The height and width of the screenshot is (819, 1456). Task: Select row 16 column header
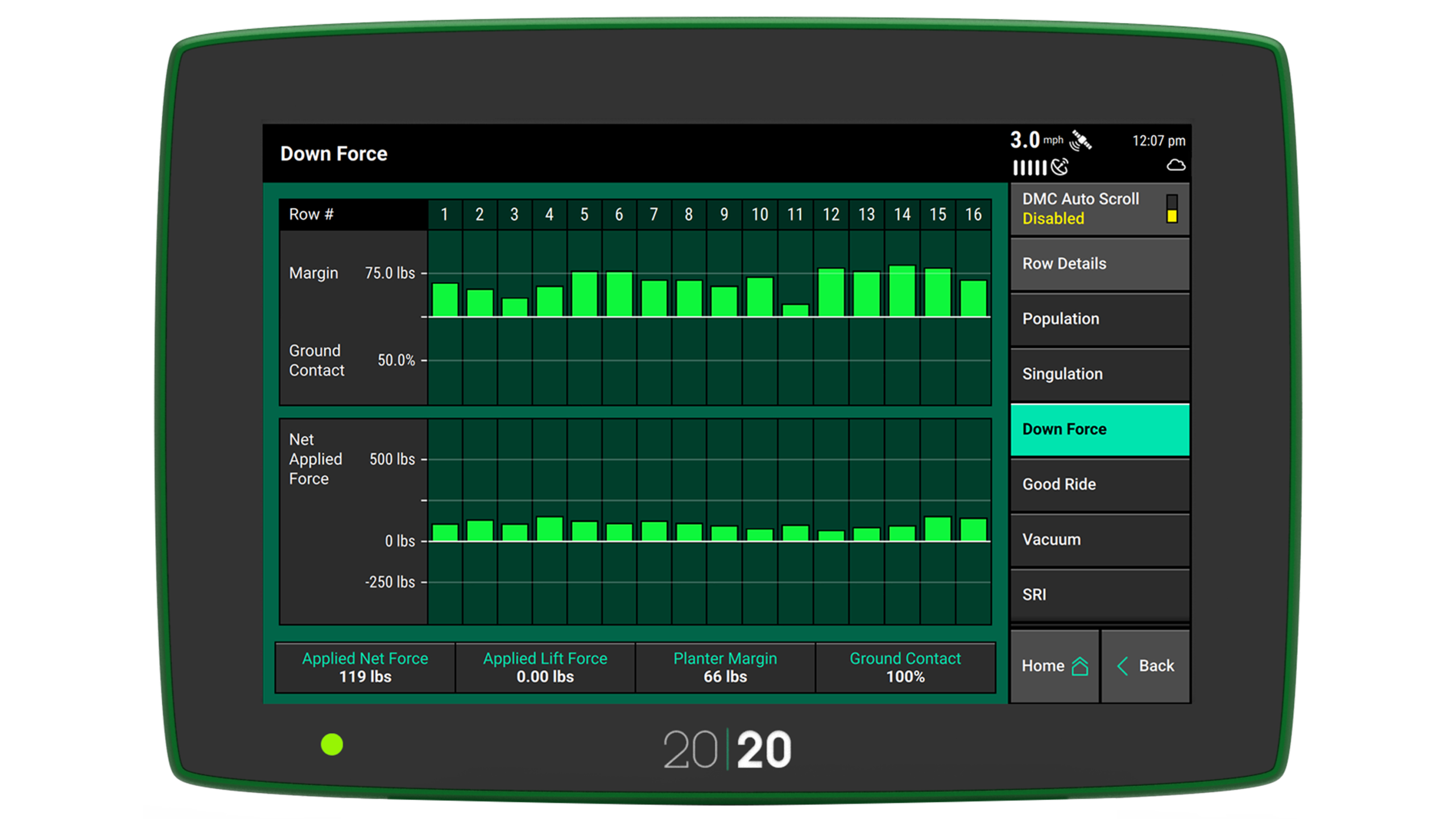coord(973,215)
